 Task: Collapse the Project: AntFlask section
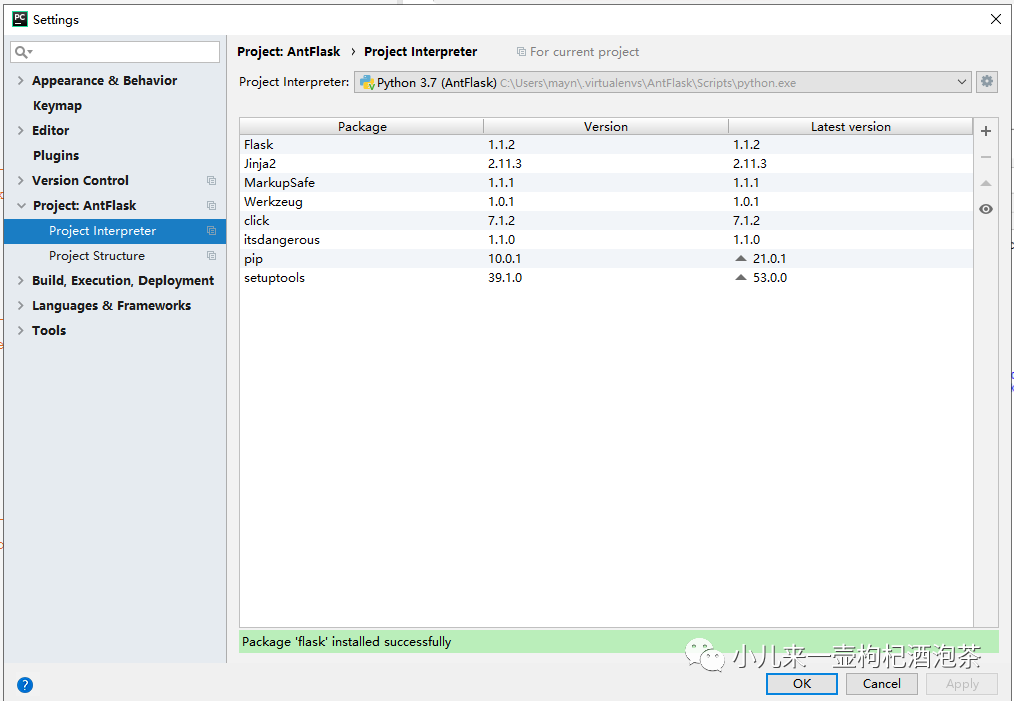21,206
